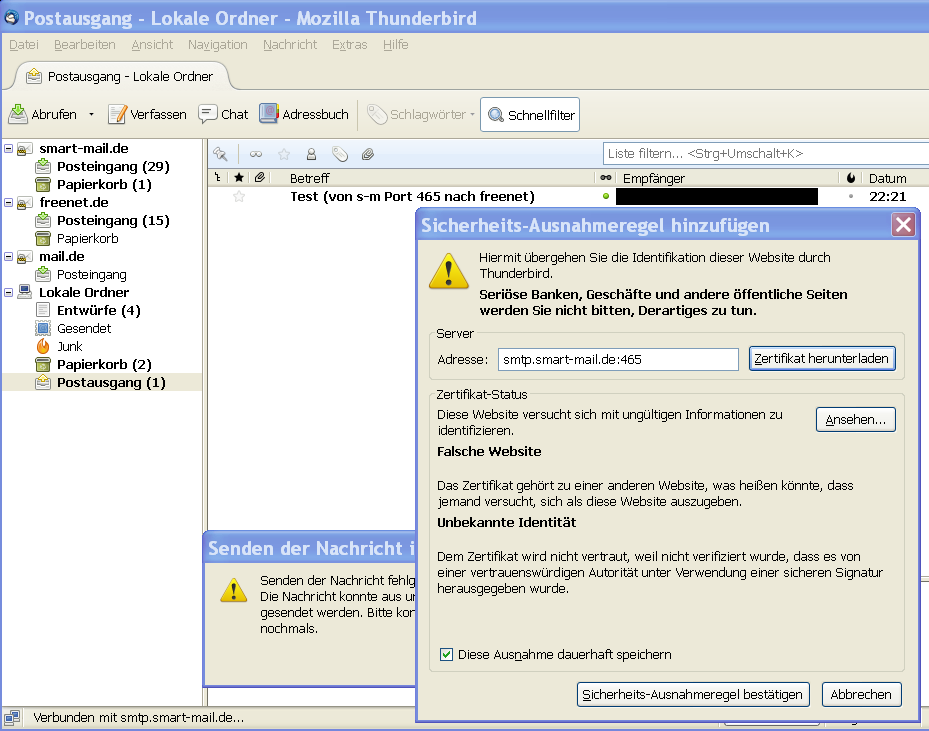Click the Liste filtern search field
The width and height of the screenshot is (929, 731).
(x=765, y=154)
